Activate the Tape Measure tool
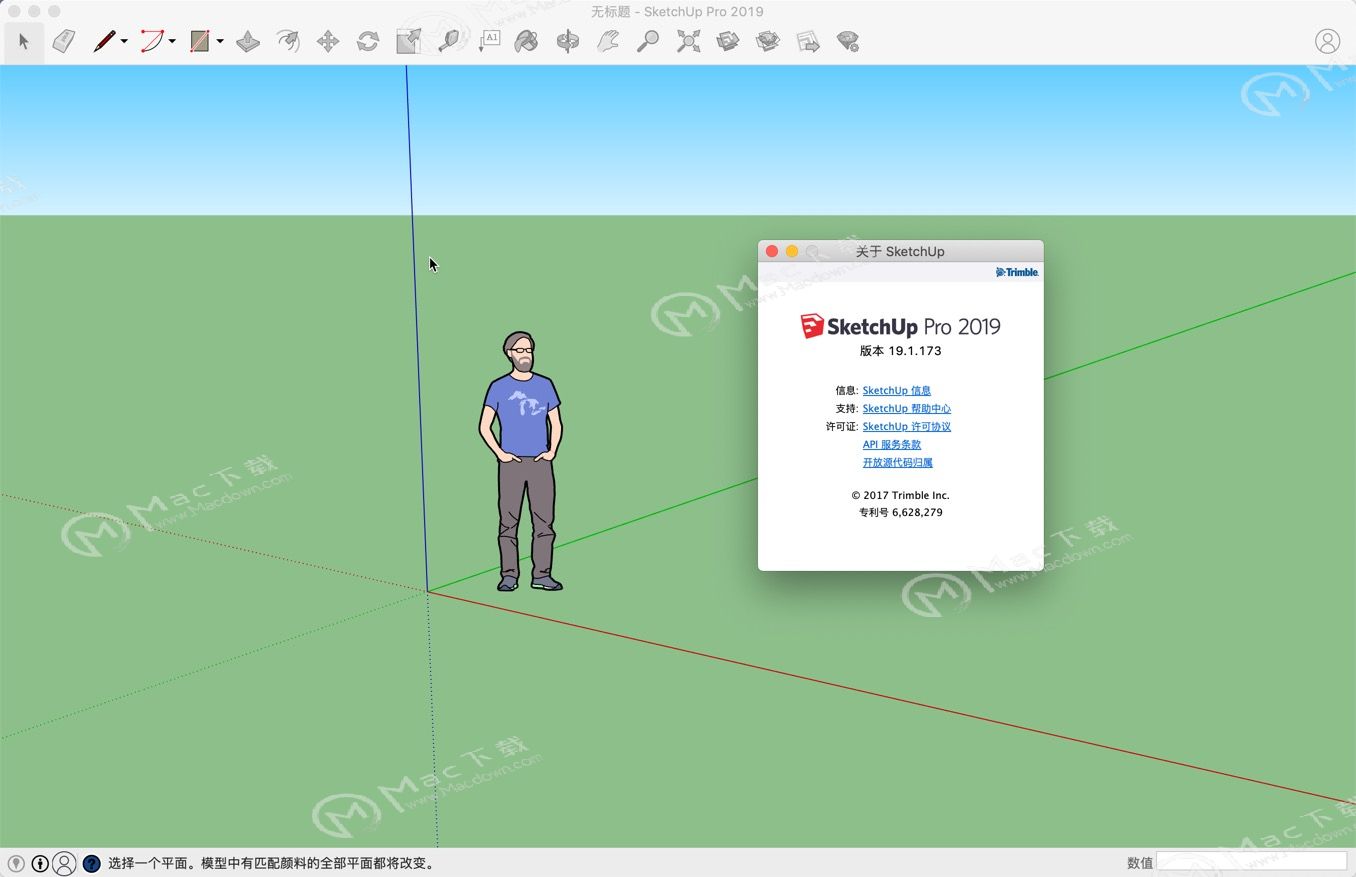This screenshot has height=877, width=1356. tap(448, 42)
